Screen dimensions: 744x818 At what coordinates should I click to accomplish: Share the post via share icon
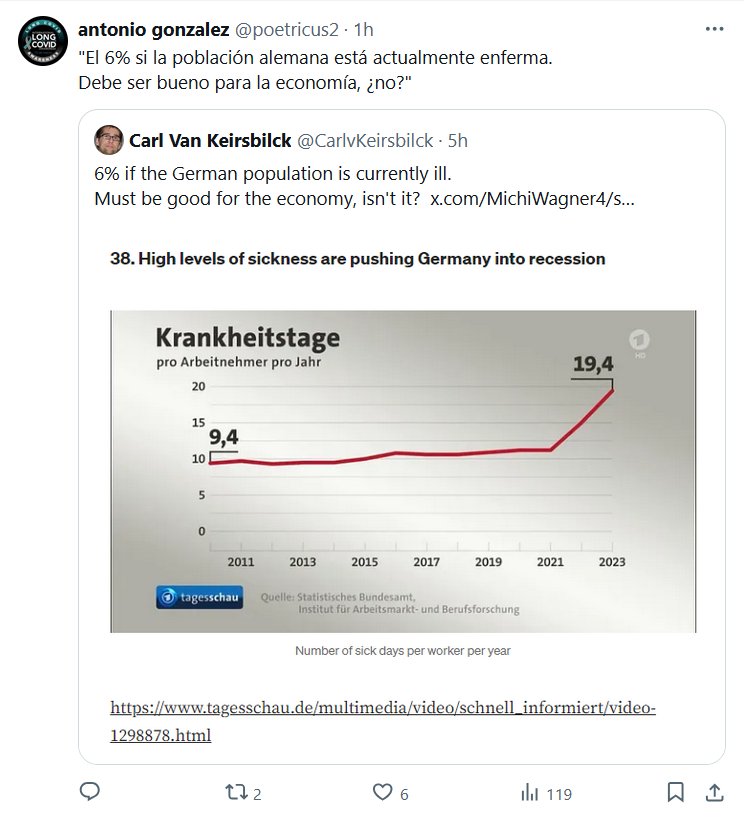[714, 793]
